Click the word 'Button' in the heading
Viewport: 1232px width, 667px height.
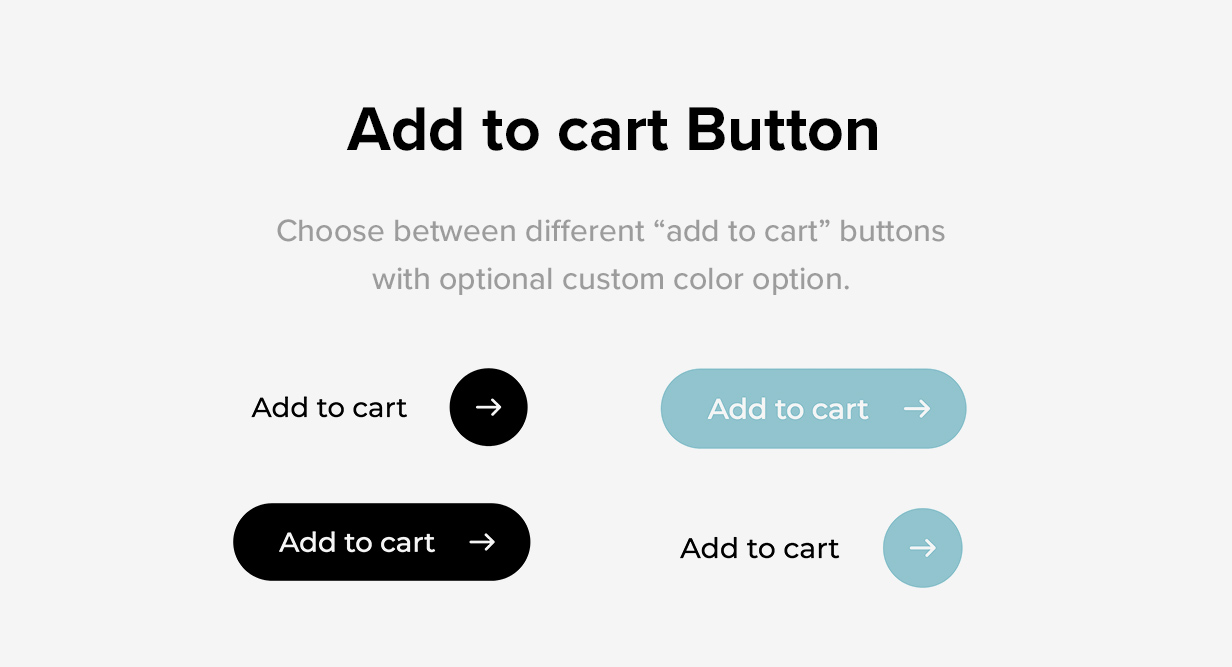pos(782,130)
